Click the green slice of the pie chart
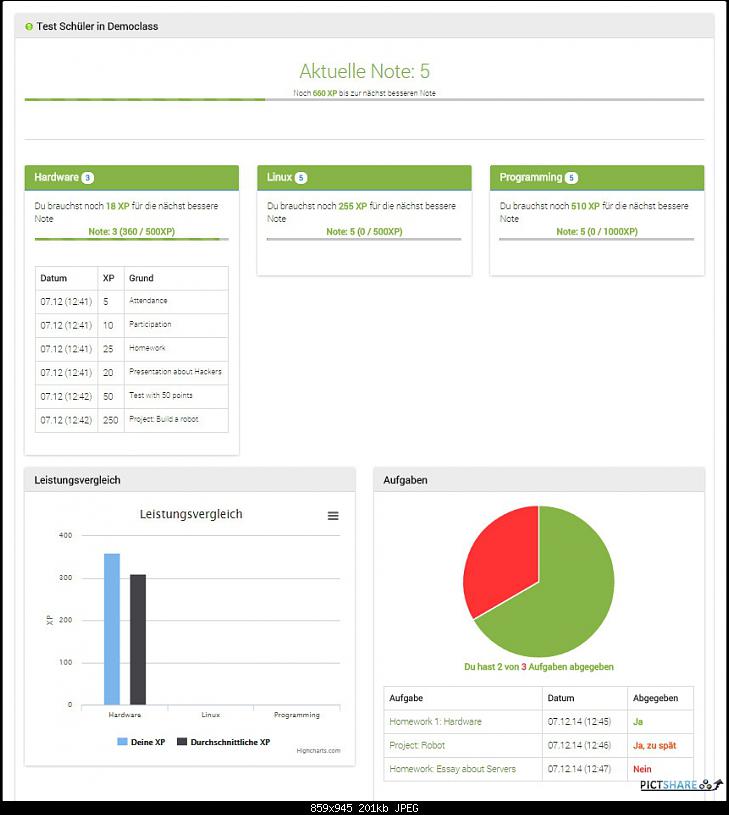Screen dimensions: 729x815 565,600
